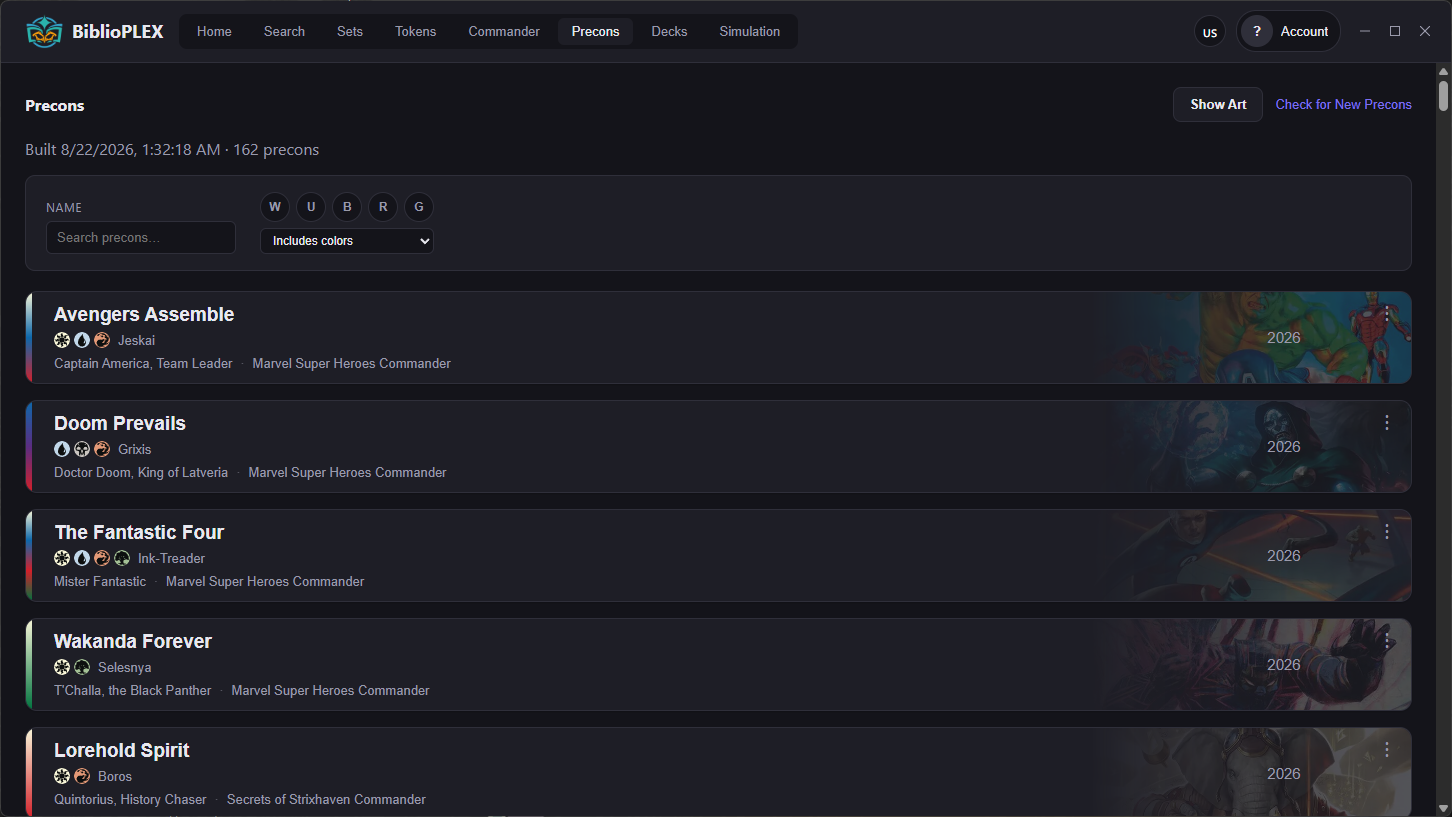1452x817 pixels.
Task: Click the green mana symbol on Wakanda Forever
Action: (x=82, y=667)
